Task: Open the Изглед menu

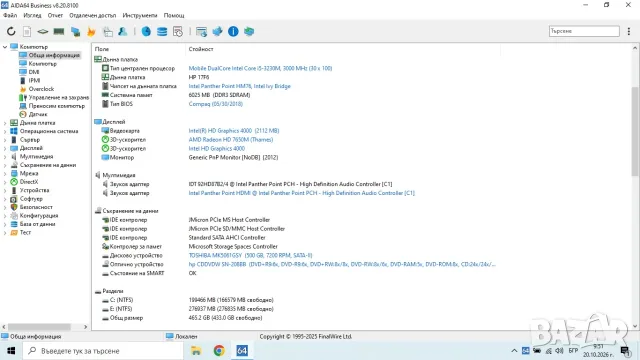Action: (x=32, y=16)
